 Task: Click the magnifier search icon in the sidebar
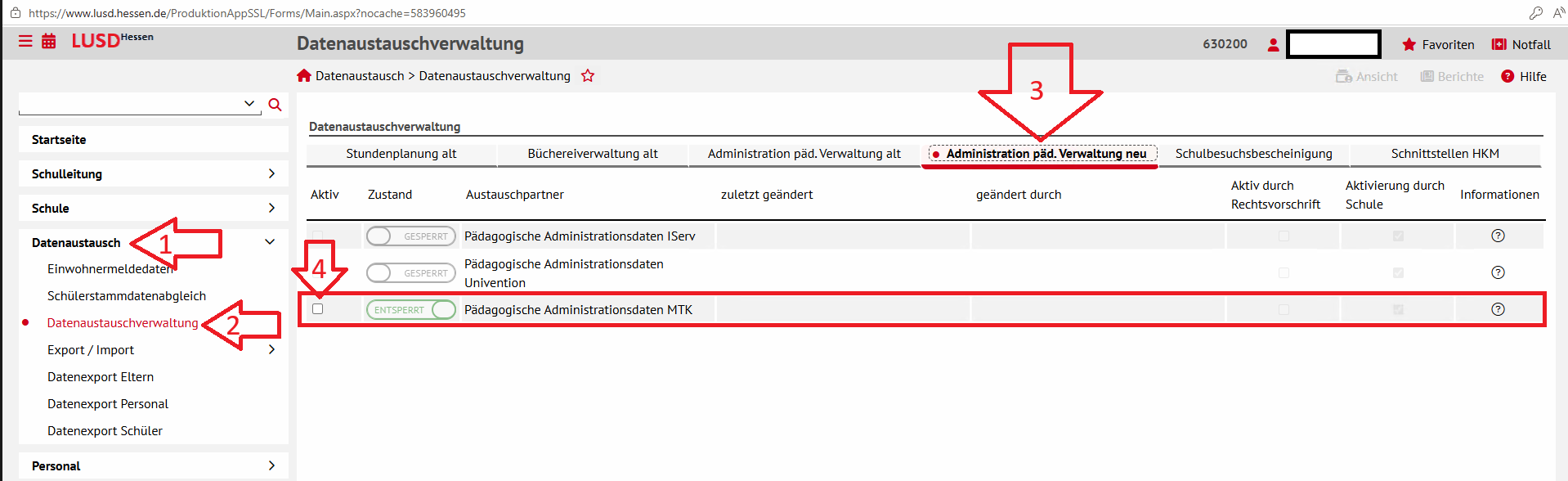tap(275, 105)
